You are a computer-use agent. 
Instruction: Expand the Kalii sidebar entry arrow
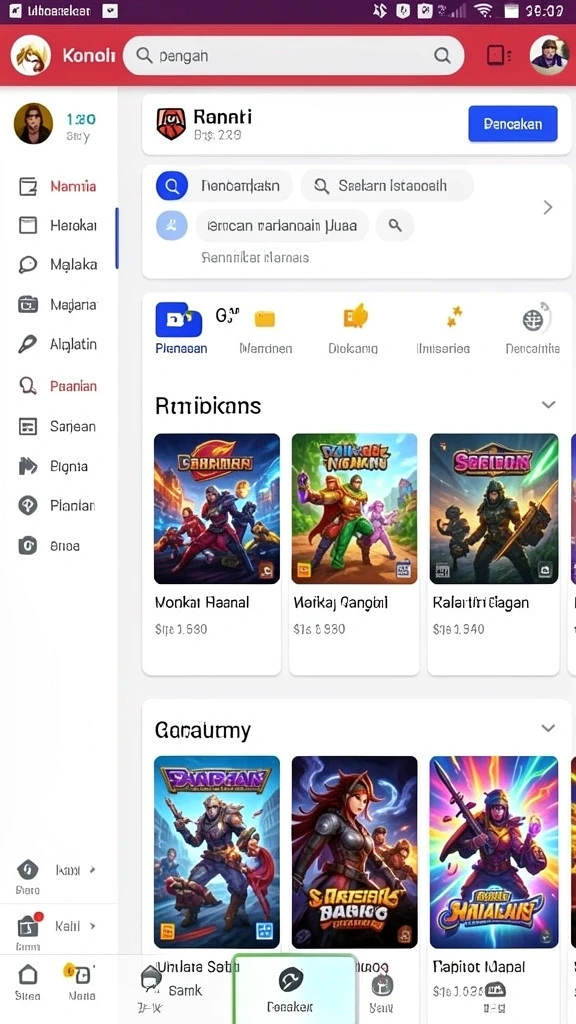point(93,926)
